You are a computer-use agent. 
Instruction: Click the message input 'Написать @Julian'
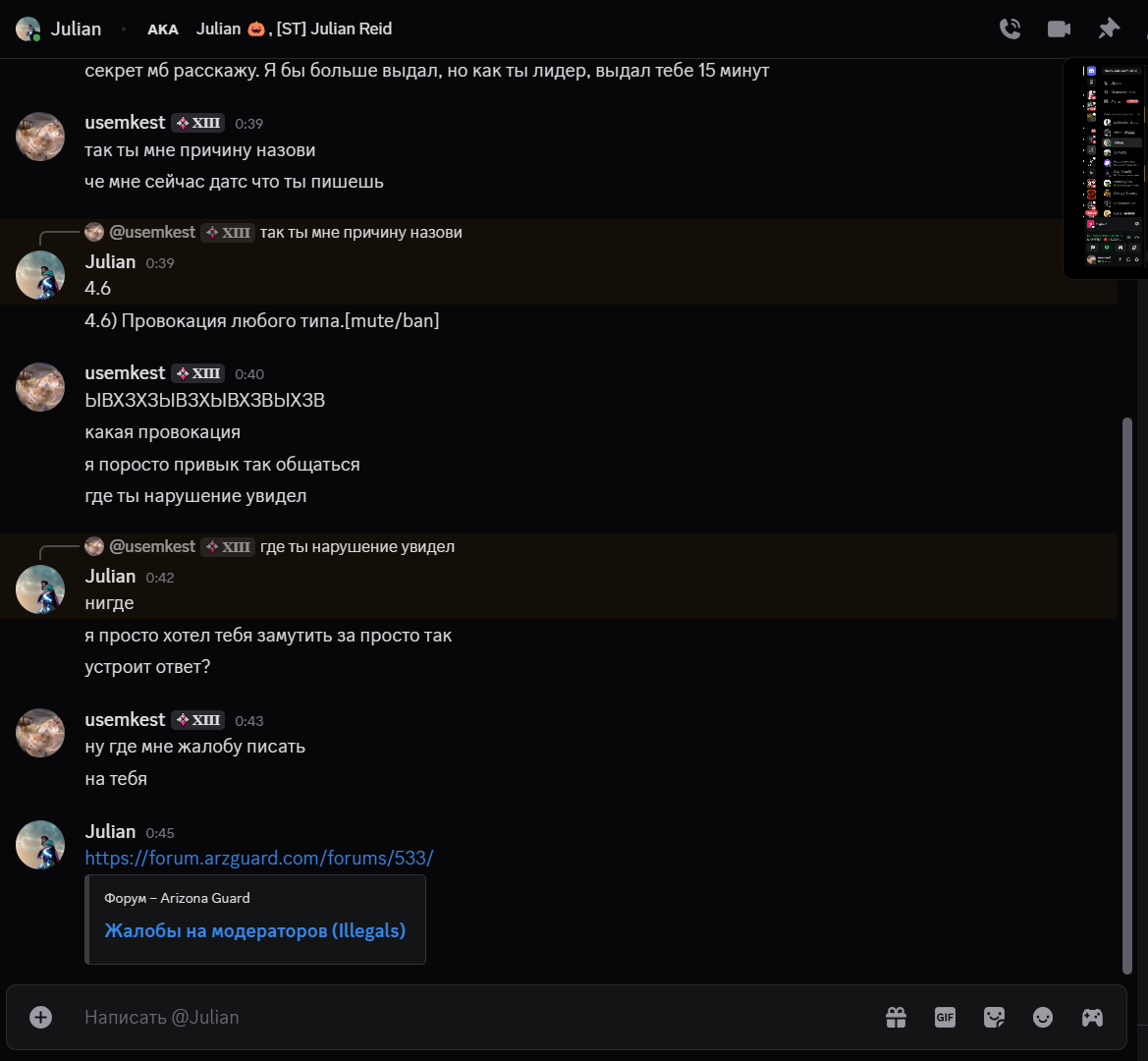471,1017
